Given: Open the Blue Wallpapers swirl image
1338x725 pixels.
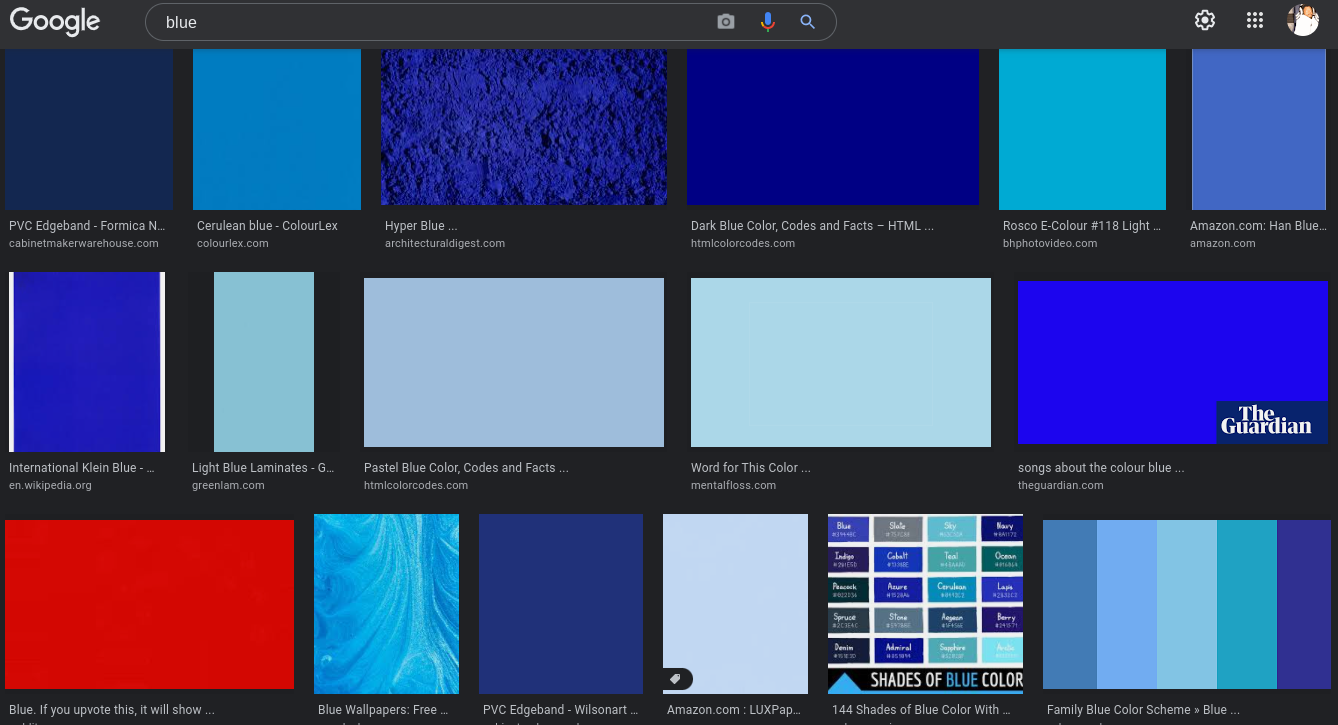Looking at the screenshot, I should point(386,604).
